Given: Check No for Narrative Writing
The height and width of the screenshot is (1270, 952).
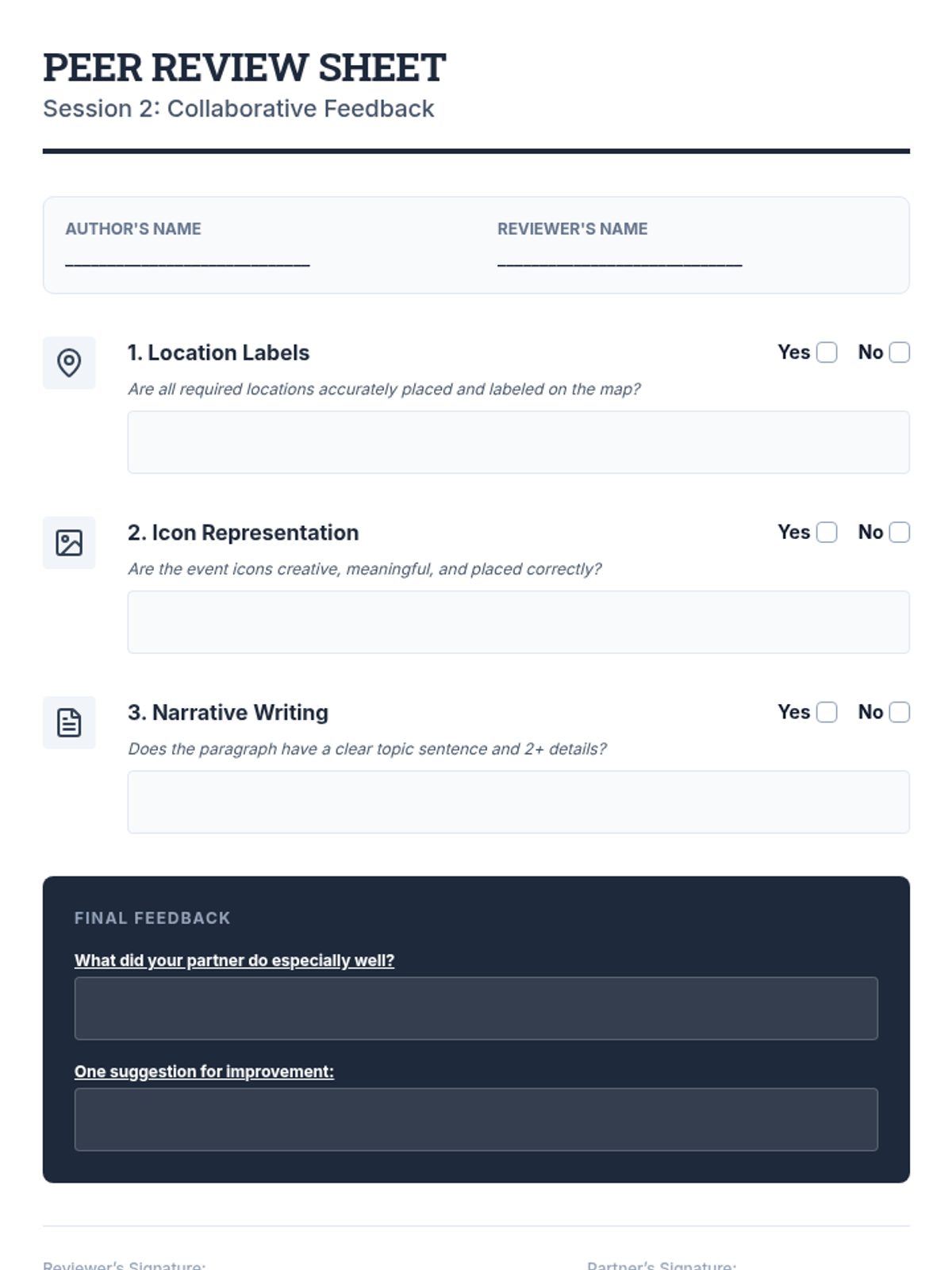Looking at the screenshot, I should click(900, 712).
